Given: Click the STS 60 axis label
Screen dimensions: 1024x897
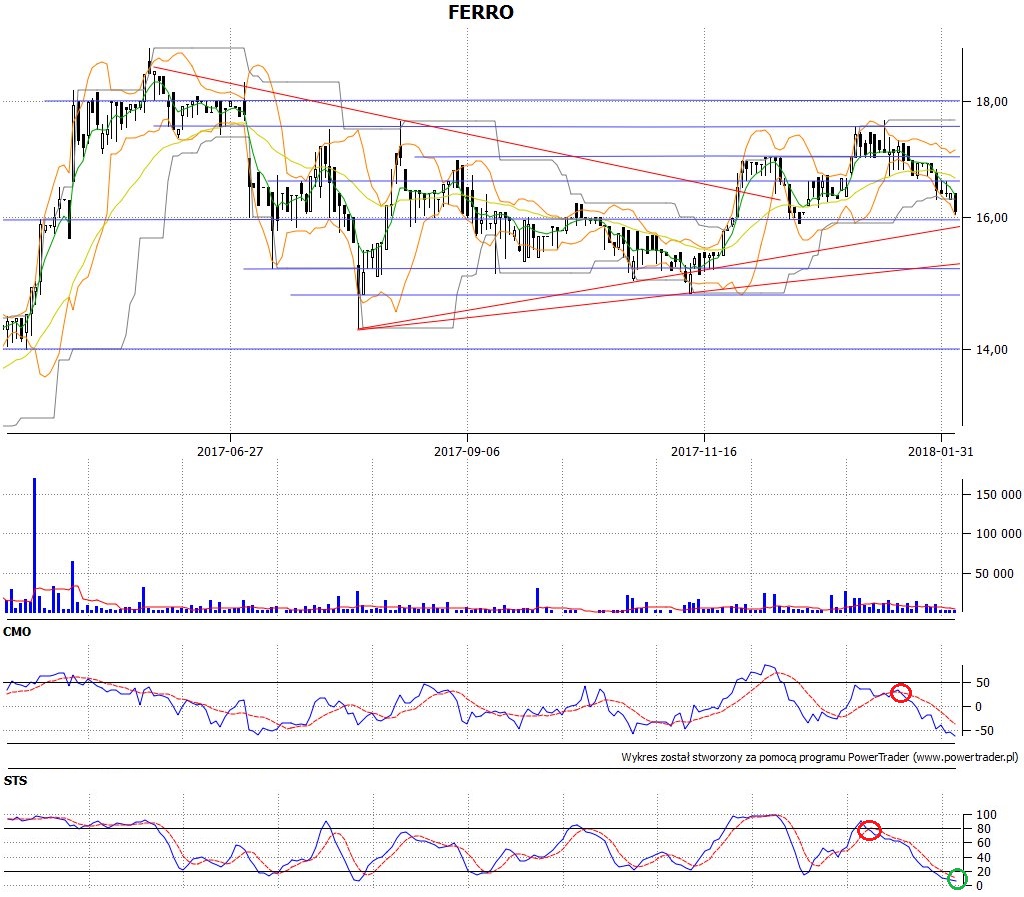Looking at the screenshot, I should [x=983, y=843].
